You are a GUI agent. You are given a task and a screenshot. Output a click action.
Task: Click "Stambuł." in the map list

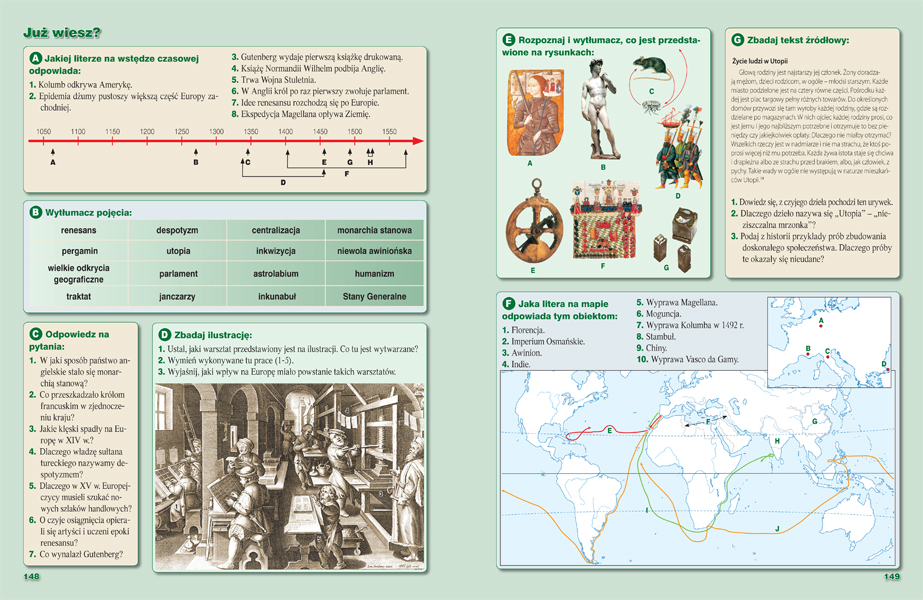click(x=660, y=337)
